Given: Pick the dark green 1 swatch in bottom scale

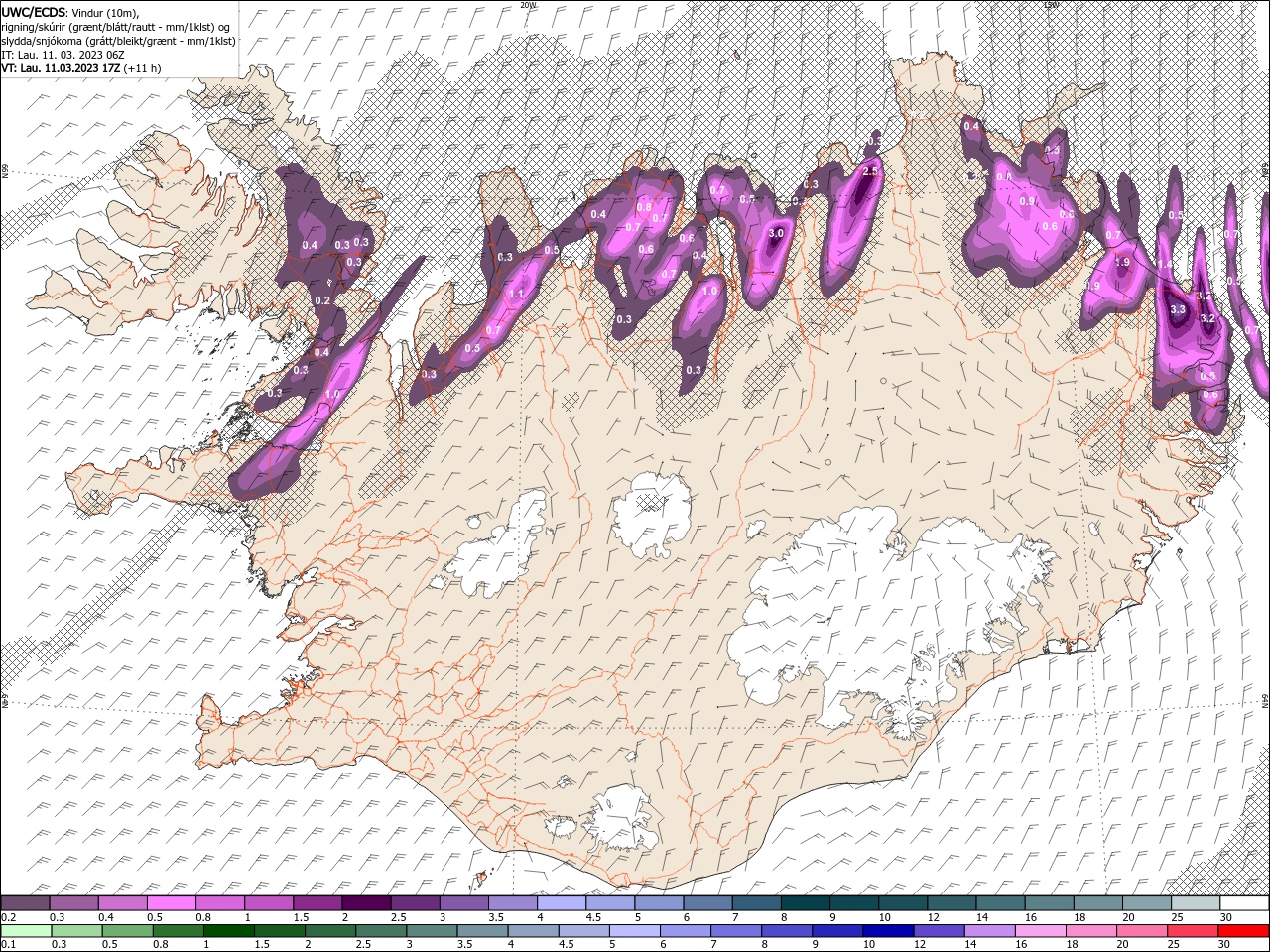Looking at the screenshot, I should click(x=228, y=931).
